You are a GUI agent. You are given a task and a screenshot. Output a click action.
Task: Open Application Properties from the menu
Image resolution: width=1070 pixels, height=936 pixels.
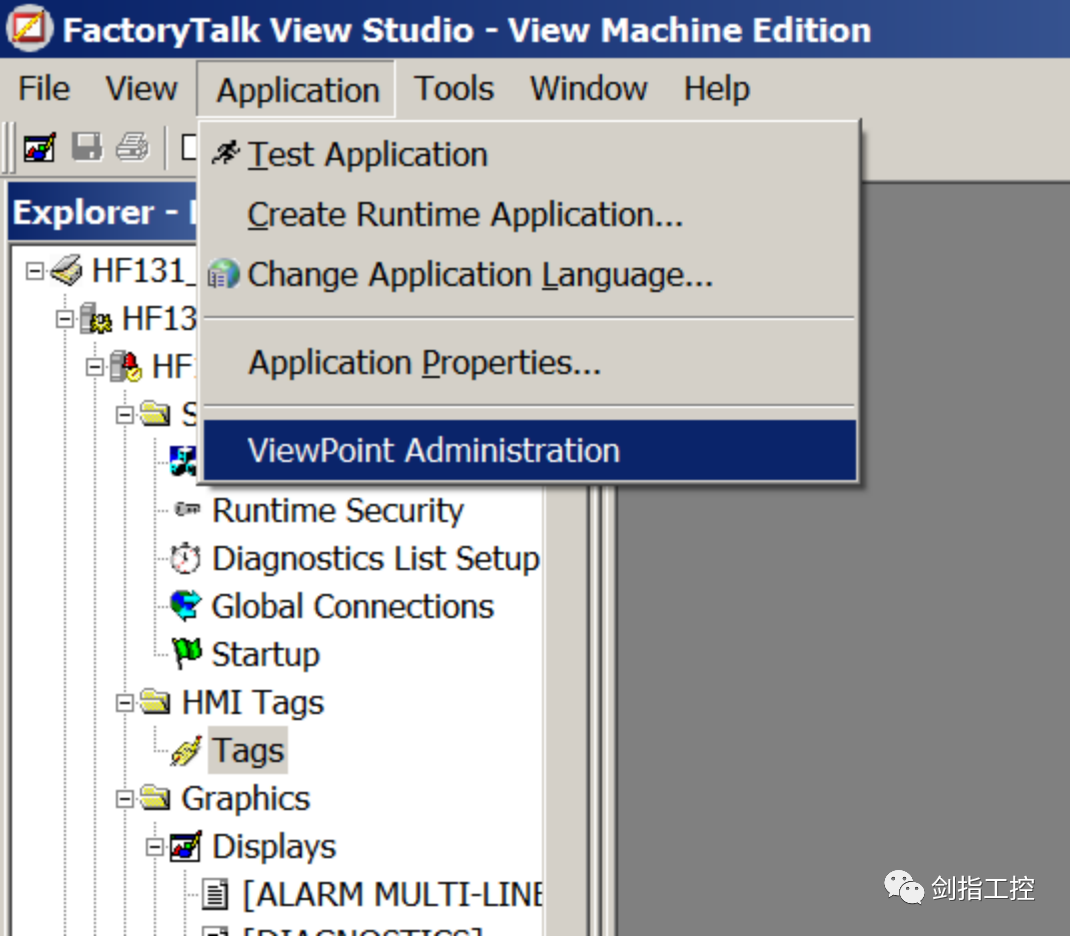[424, 362]
